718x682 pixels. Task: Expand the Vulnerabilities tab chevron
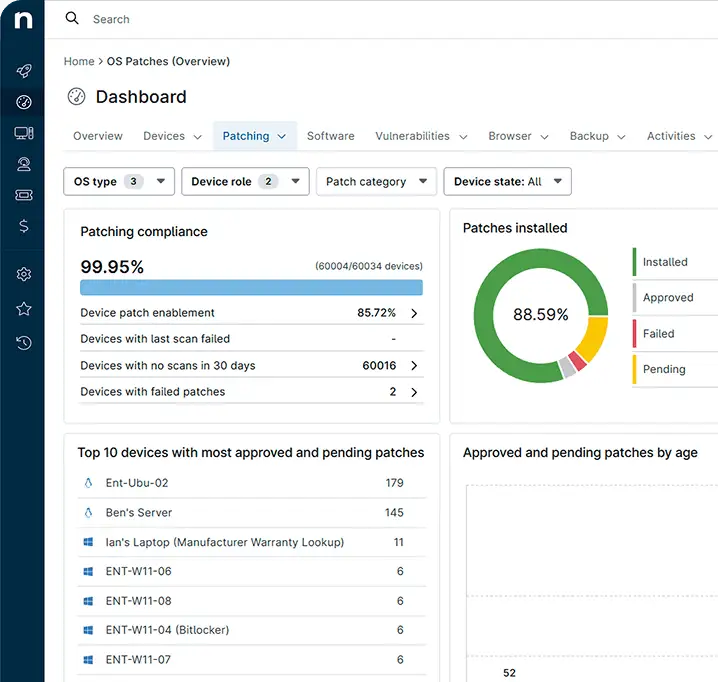coord(463,137)
